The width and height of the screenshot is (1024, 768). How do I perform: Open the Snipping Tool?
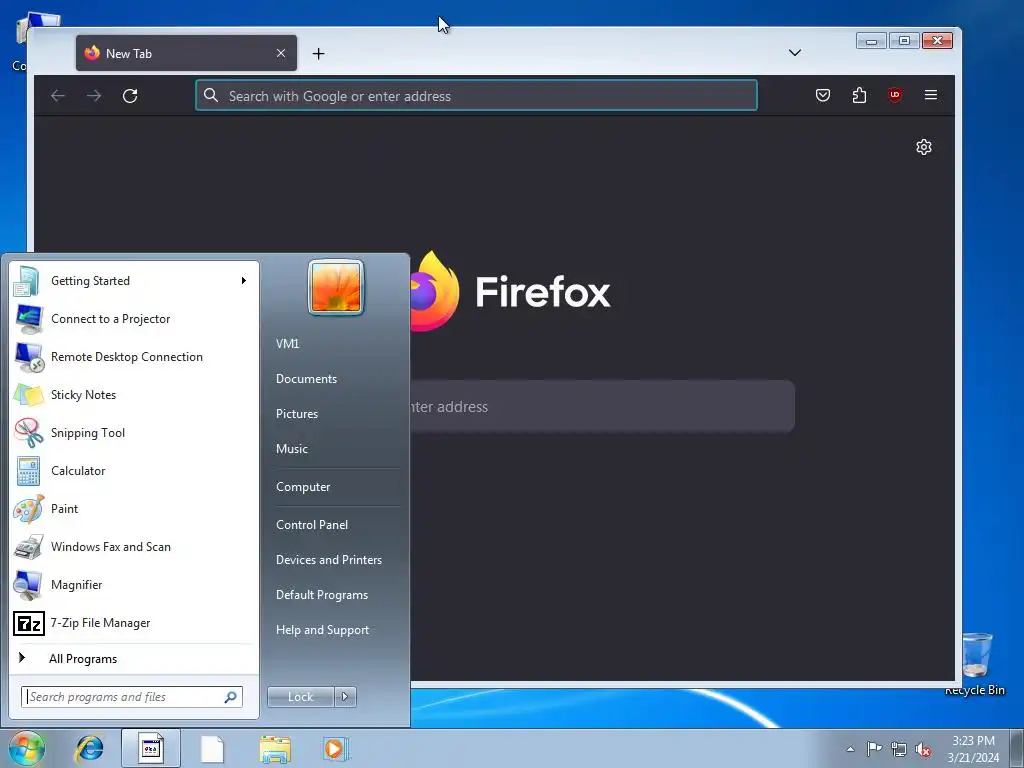point(134,432)
